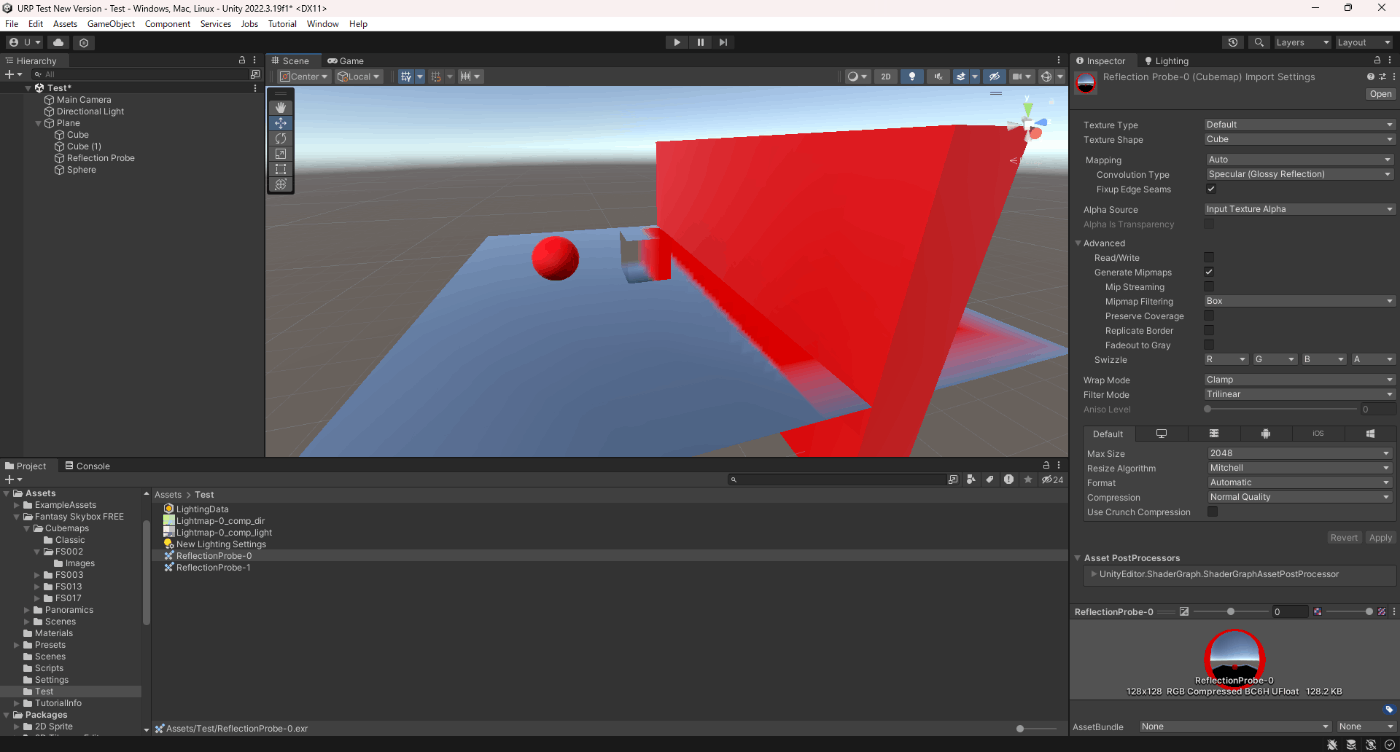Image resolution: width=1400 pixels, height=752 pixels.
Task: Open the draw mode shading dropdown
Action: click(x=857, y=76)
